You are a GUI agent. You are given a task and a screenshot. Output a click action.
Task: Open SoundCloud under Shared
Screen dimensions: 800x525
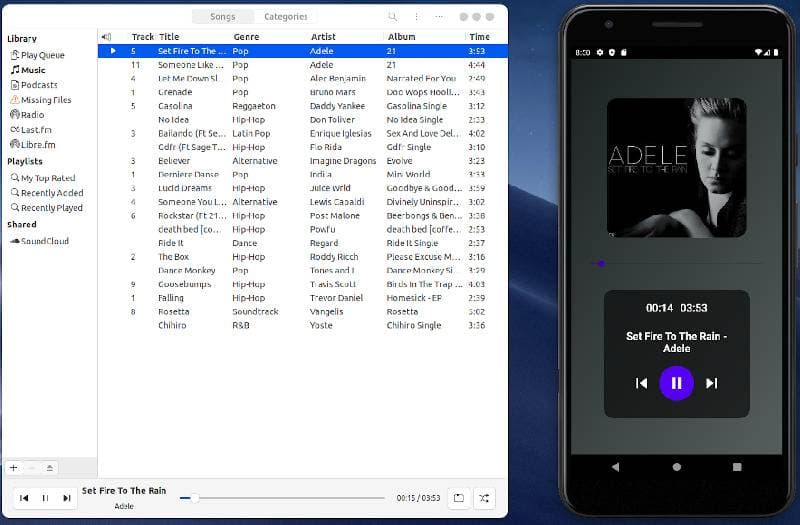click(39, 241)
